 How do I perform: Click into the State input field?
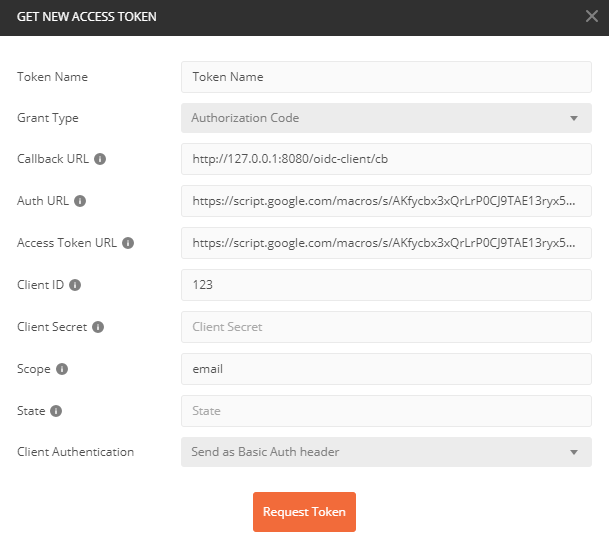pos(386,411)
